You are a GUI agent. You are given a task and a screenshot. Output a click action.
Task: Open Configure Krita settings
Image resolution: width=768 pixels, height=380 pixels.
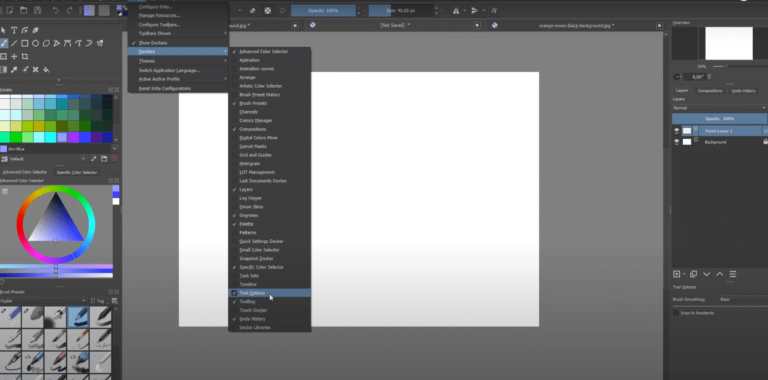coord(178,7)
